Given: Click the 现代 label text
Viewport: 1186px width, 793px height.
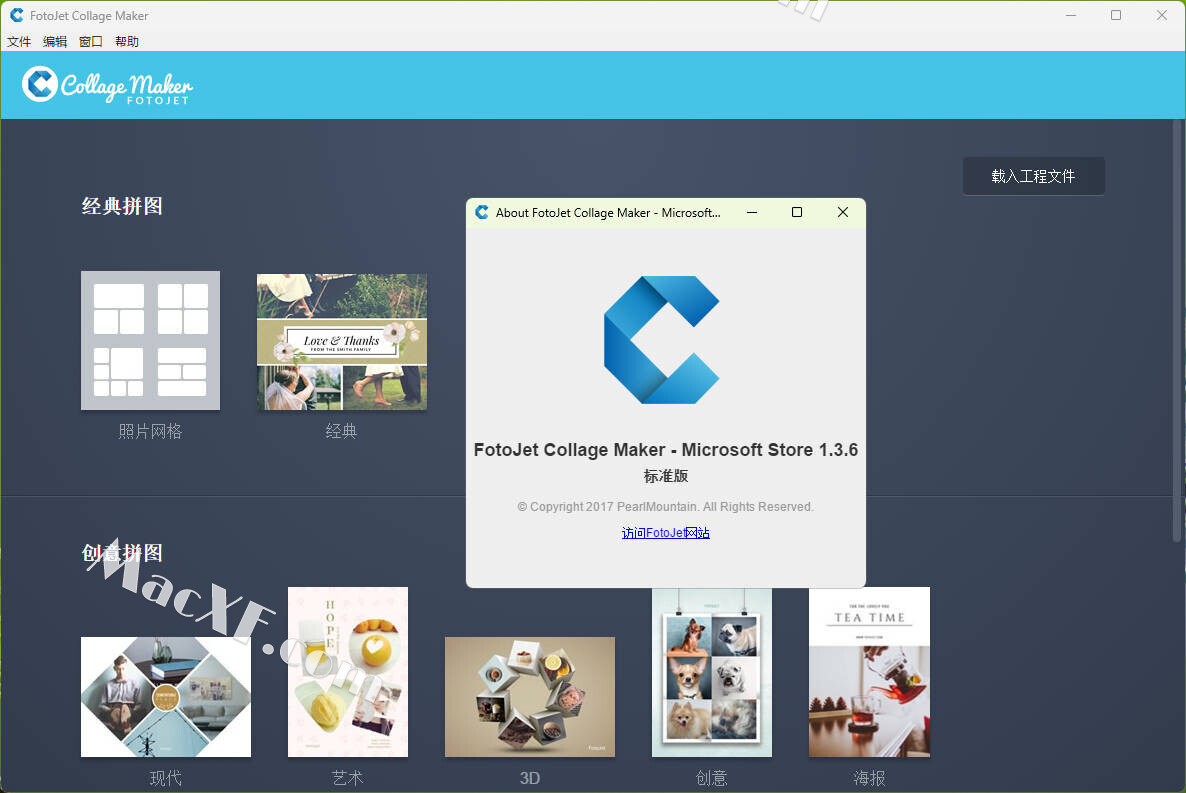Looking at the screenshot, I should (x=166, y=778).
